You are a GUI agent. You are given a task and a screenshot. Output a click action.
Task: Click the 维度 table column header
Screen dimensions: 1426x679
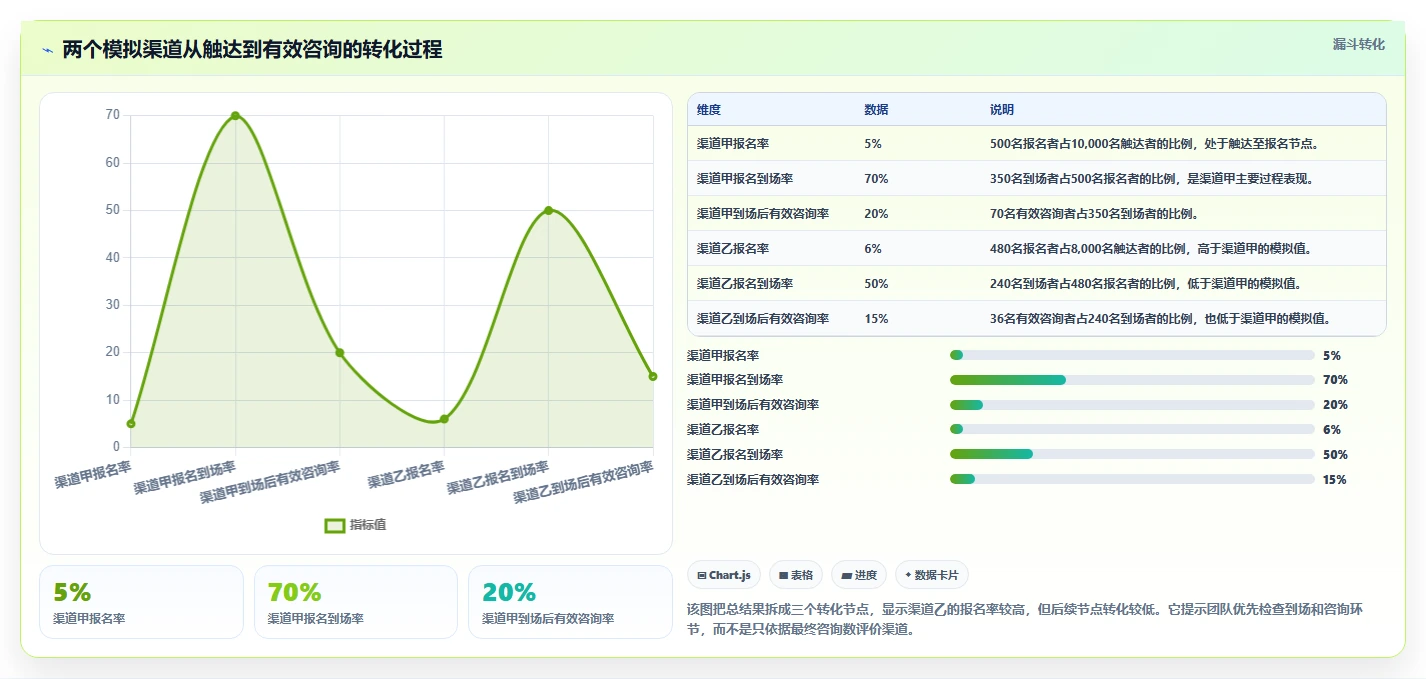[x=709, y=109]
